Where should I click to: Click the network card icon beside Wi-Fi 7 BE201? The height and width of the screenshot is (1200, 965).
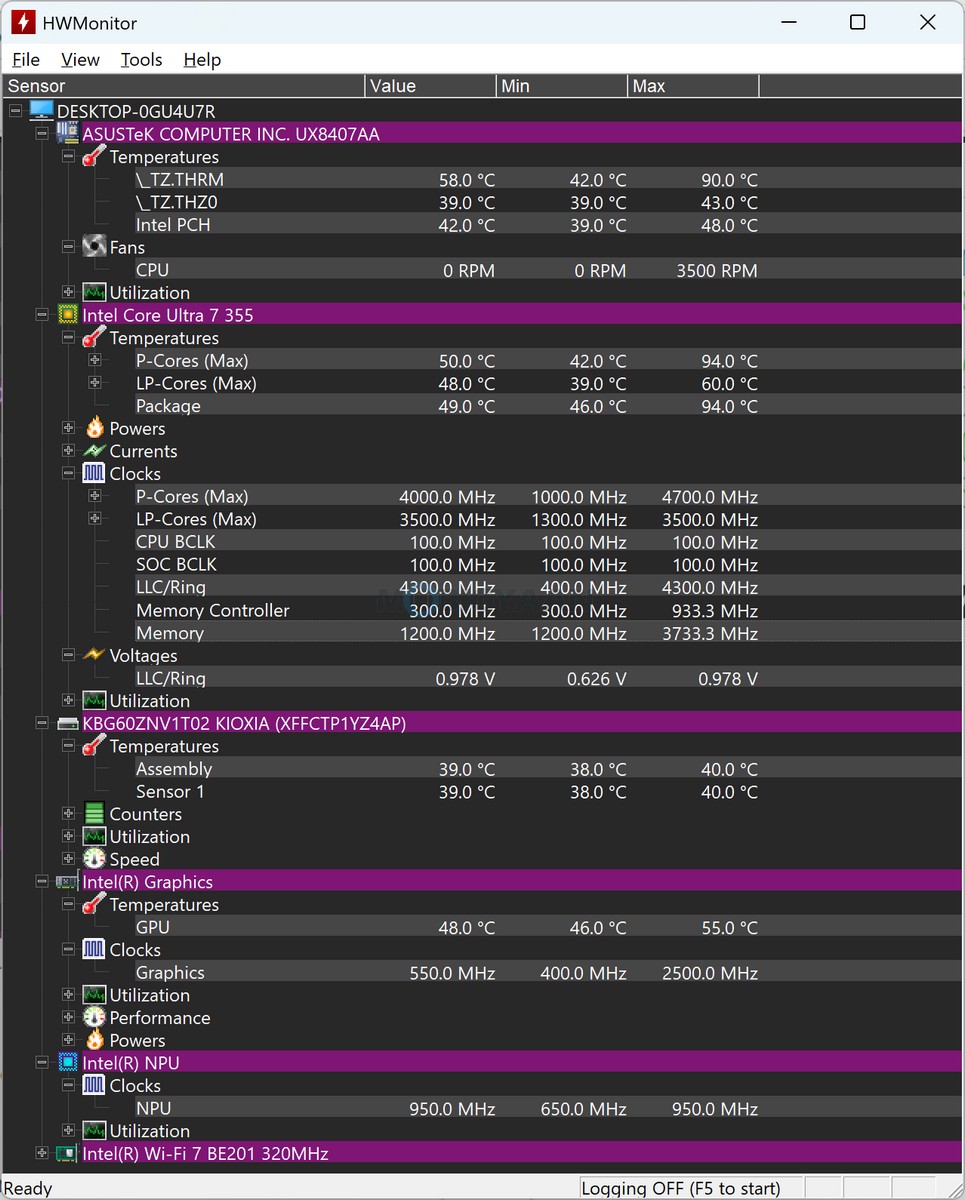pos(67,1153)
